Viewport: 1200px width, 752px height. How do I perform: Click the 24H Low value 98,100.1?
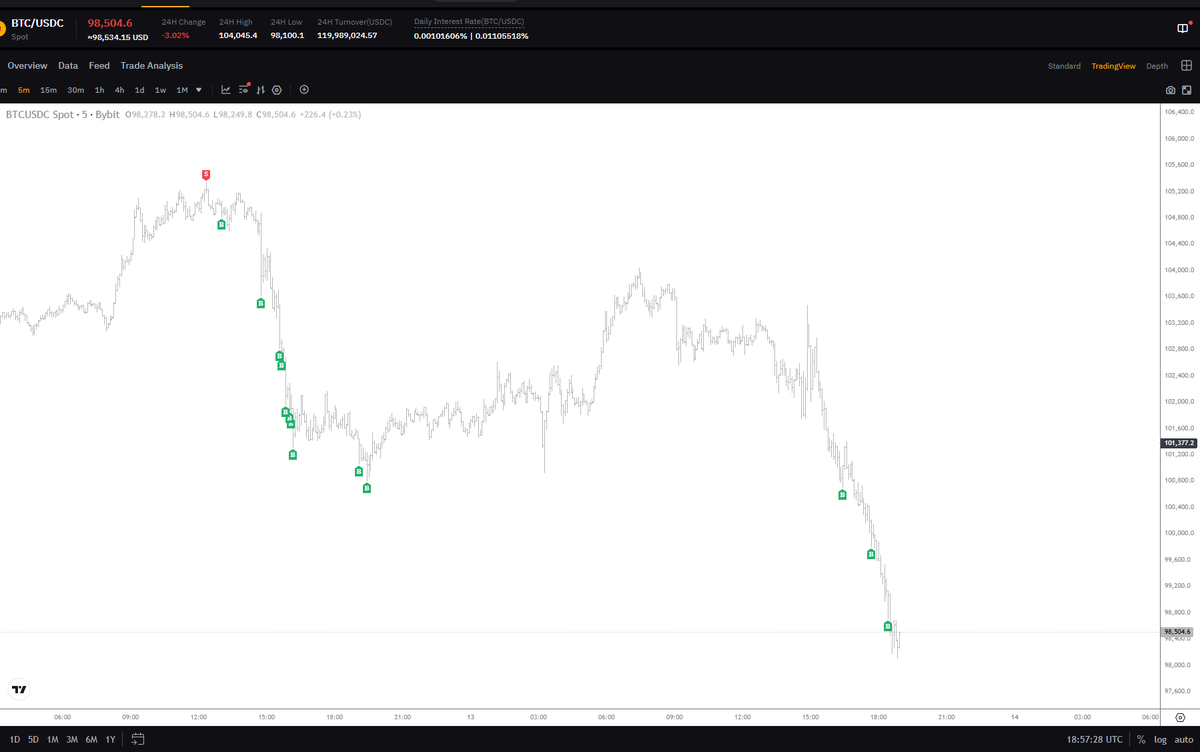coord(287,35)
